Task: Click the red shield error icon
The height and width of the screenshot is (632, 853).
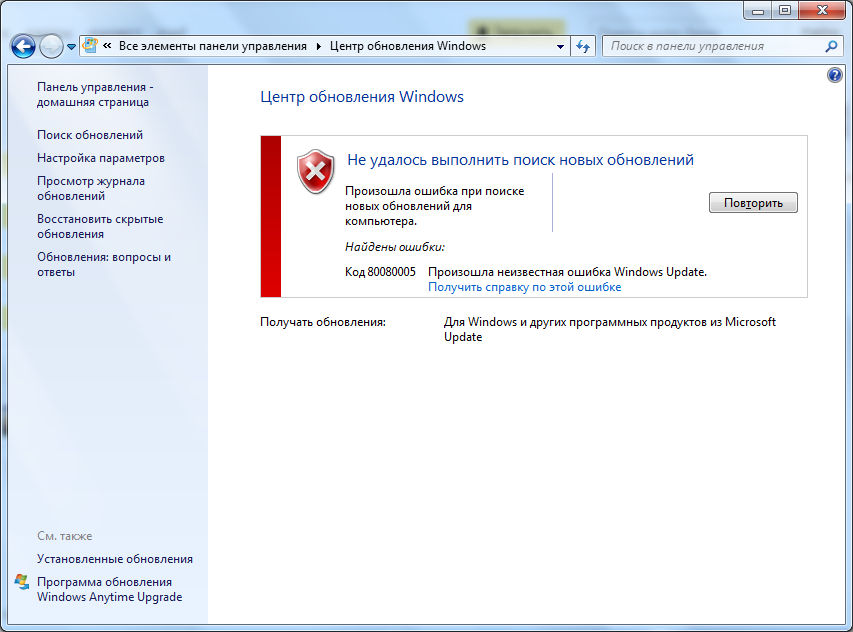Action: [x=316, y=172]
